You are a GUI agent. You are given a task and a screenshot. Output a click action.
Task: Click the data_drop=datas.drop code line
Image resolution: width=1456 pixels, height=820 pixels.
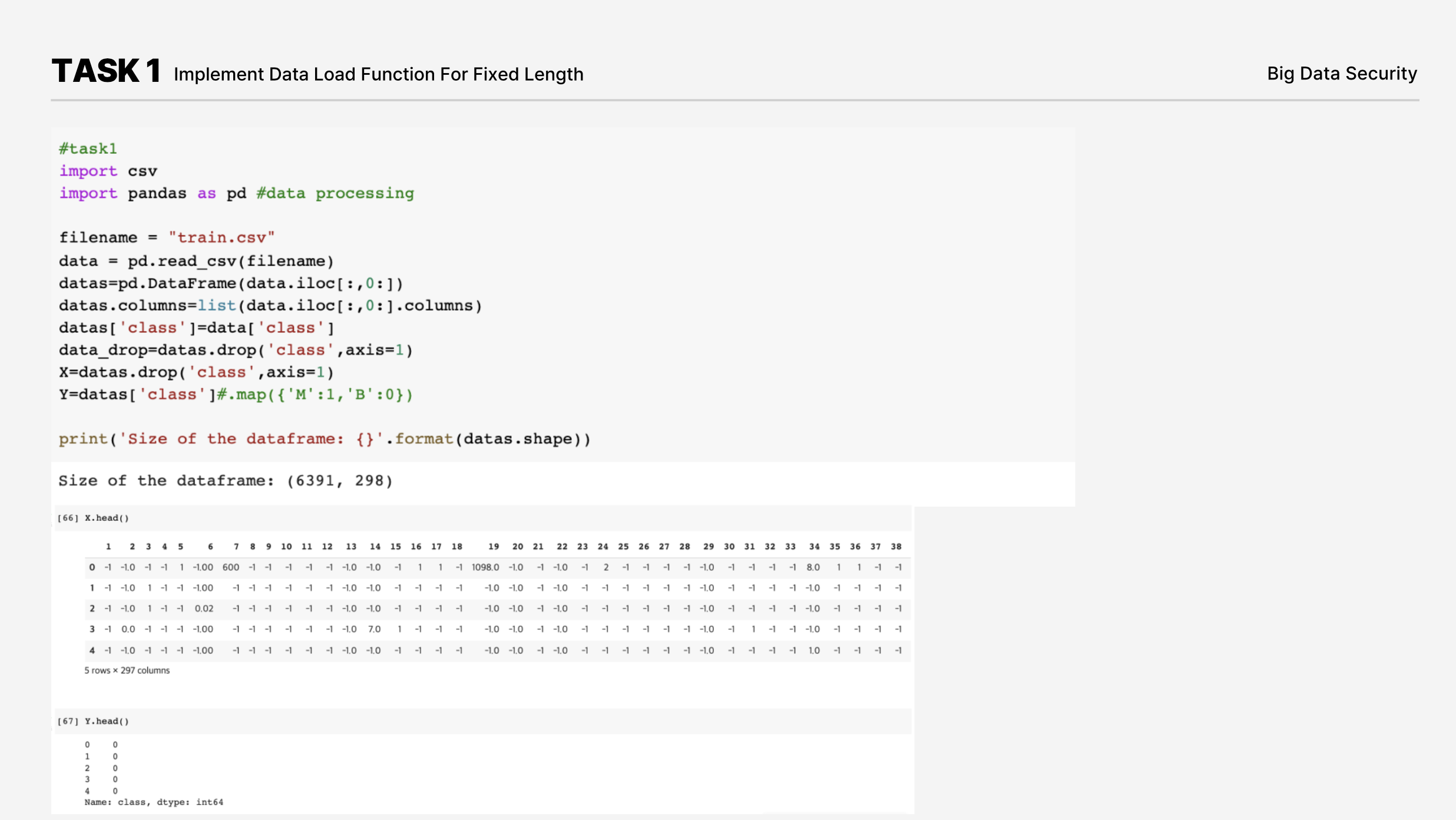coord(236,350)
